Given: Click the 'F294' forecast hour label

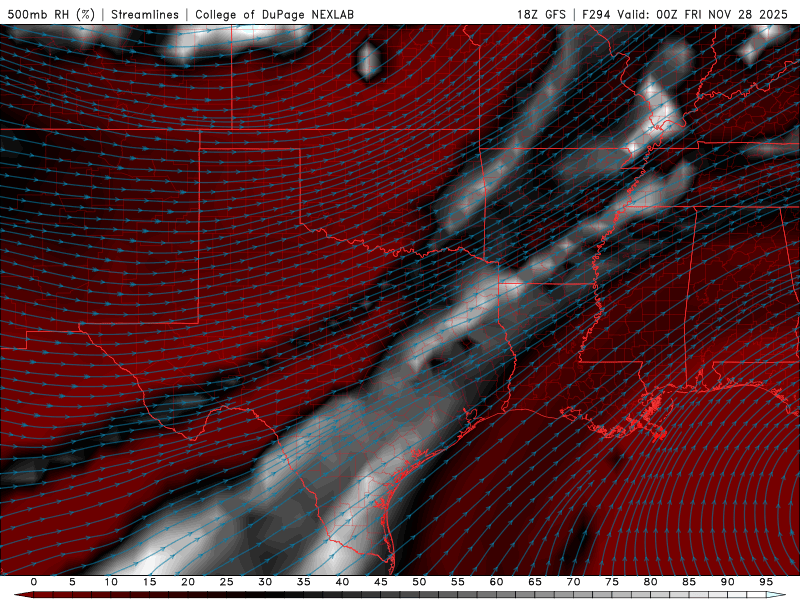Looking at the screenshot, I should 596,14.
